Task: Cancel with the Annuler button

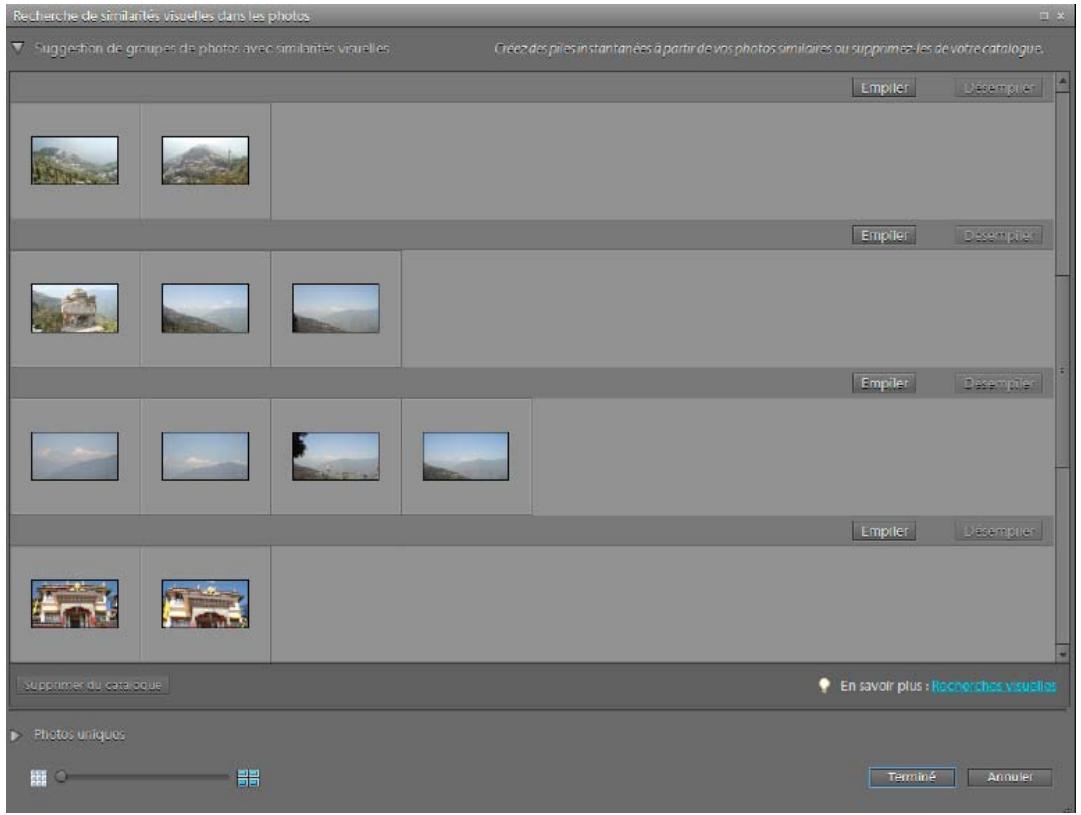Action: 1009,777
